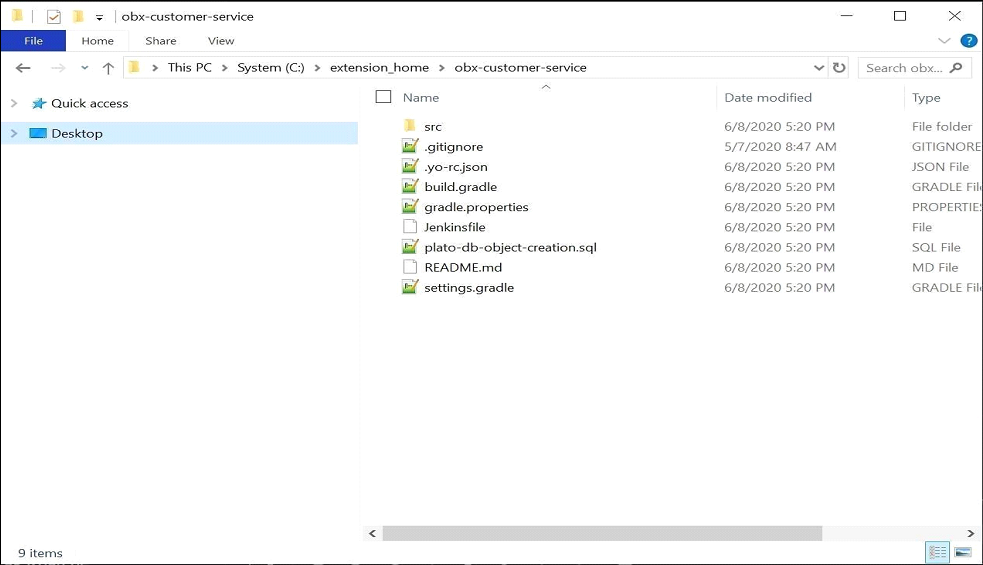983x565 pixels.
Task: Click the settings.gradle file icon
Action: pyautogui.click(x=410, y=287)
